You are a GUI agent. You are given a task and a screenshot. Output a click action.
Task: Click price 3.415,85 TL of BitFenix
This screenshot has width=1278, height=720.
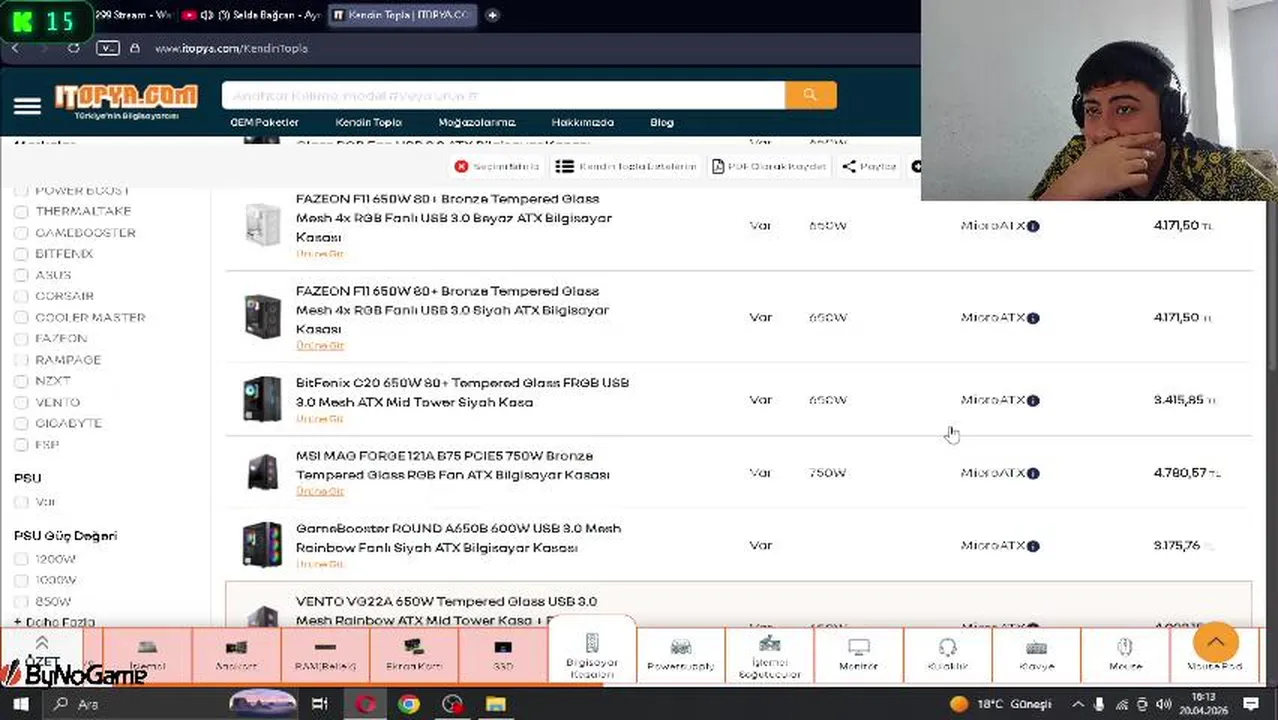[1184, 400]
